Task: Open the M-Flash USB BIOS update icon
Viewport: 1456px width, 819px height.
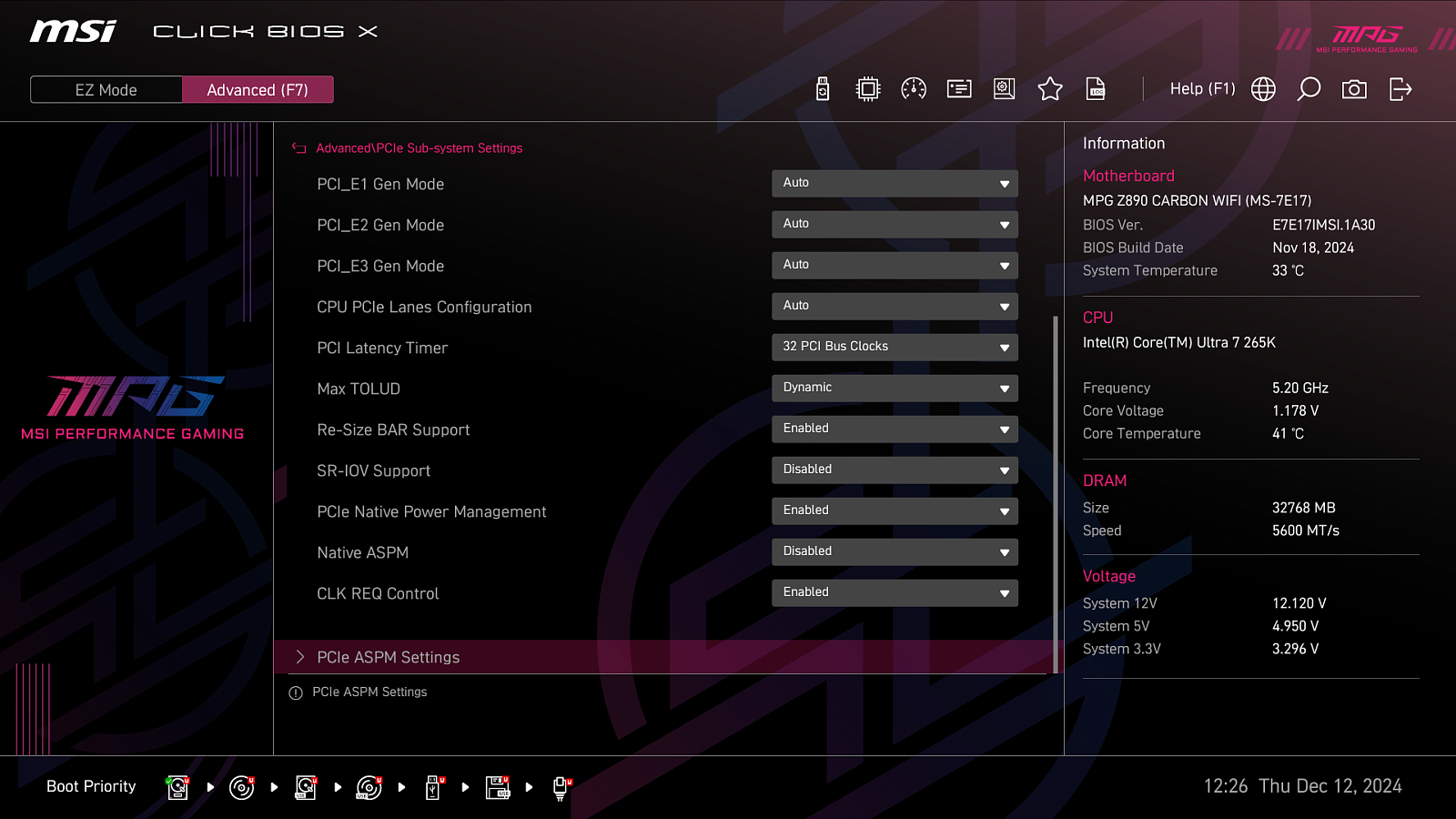Action: (823, 89)
